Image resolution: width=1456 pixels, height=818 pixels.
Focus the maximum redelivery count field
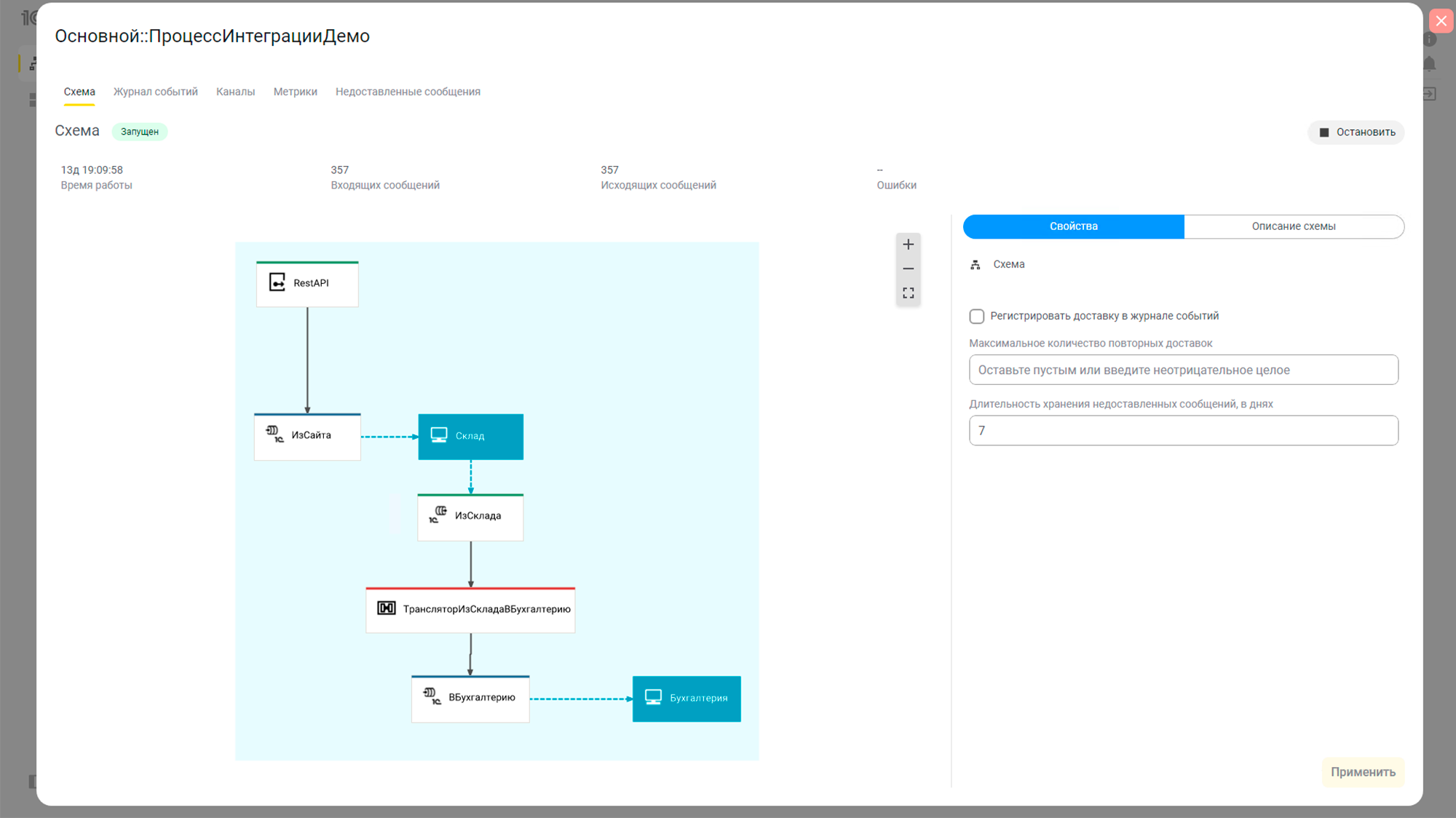[x=1183, y=370]
